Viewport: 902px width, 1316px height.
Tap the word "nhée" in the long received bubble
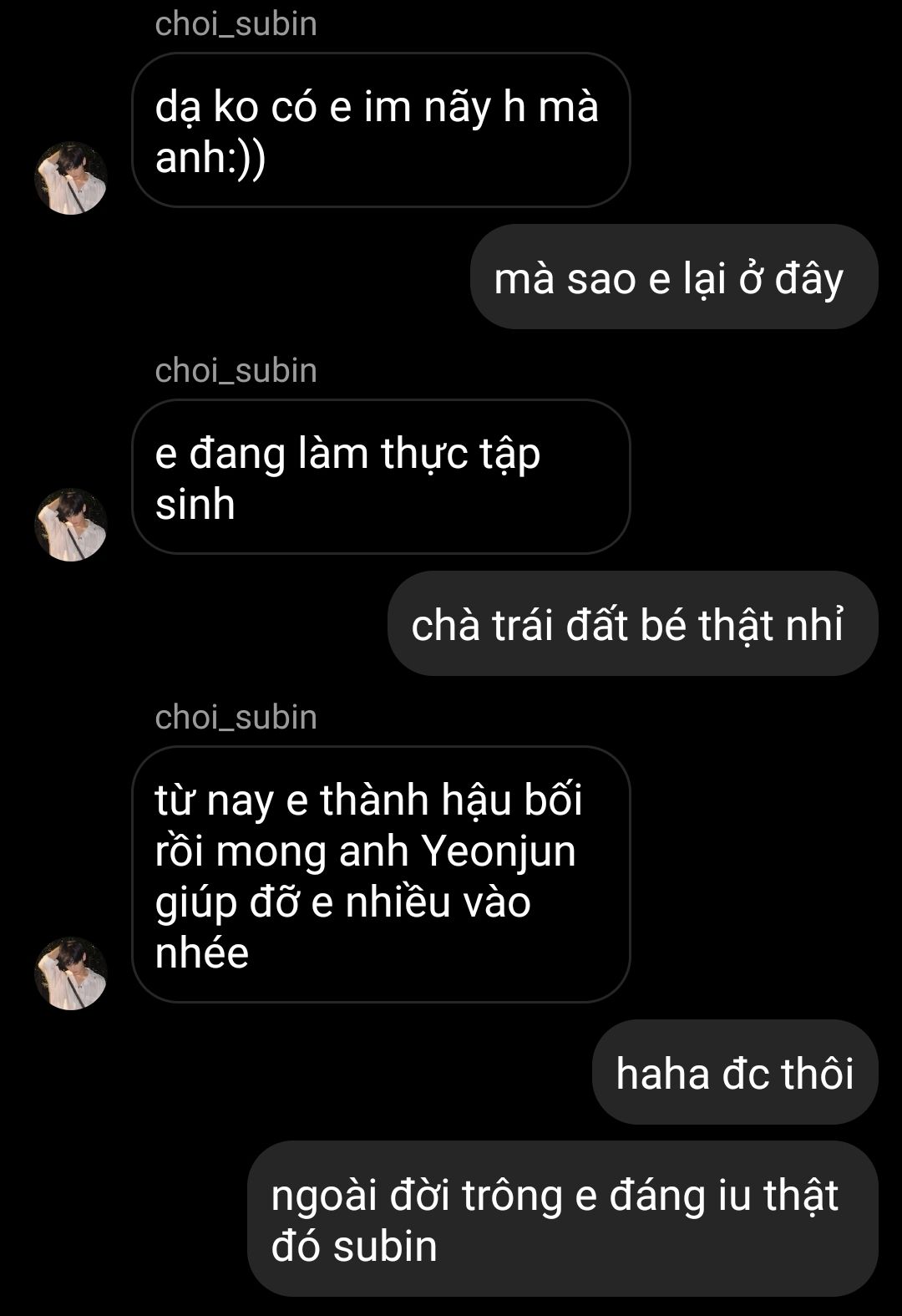202,953
